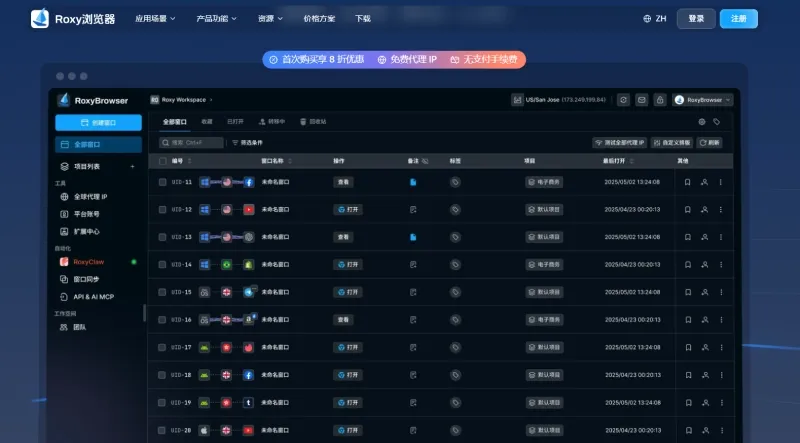Click the Android icon in UID-17 row
The width and height of the screenshot is (800, 443).
pos(204,347)
